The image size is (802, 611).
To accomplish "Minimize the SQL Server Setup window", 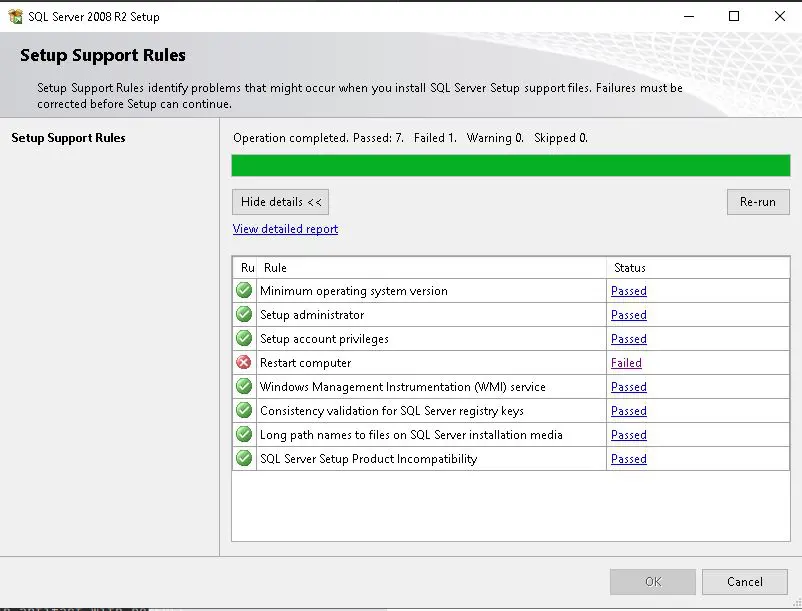I will point(689,16).
